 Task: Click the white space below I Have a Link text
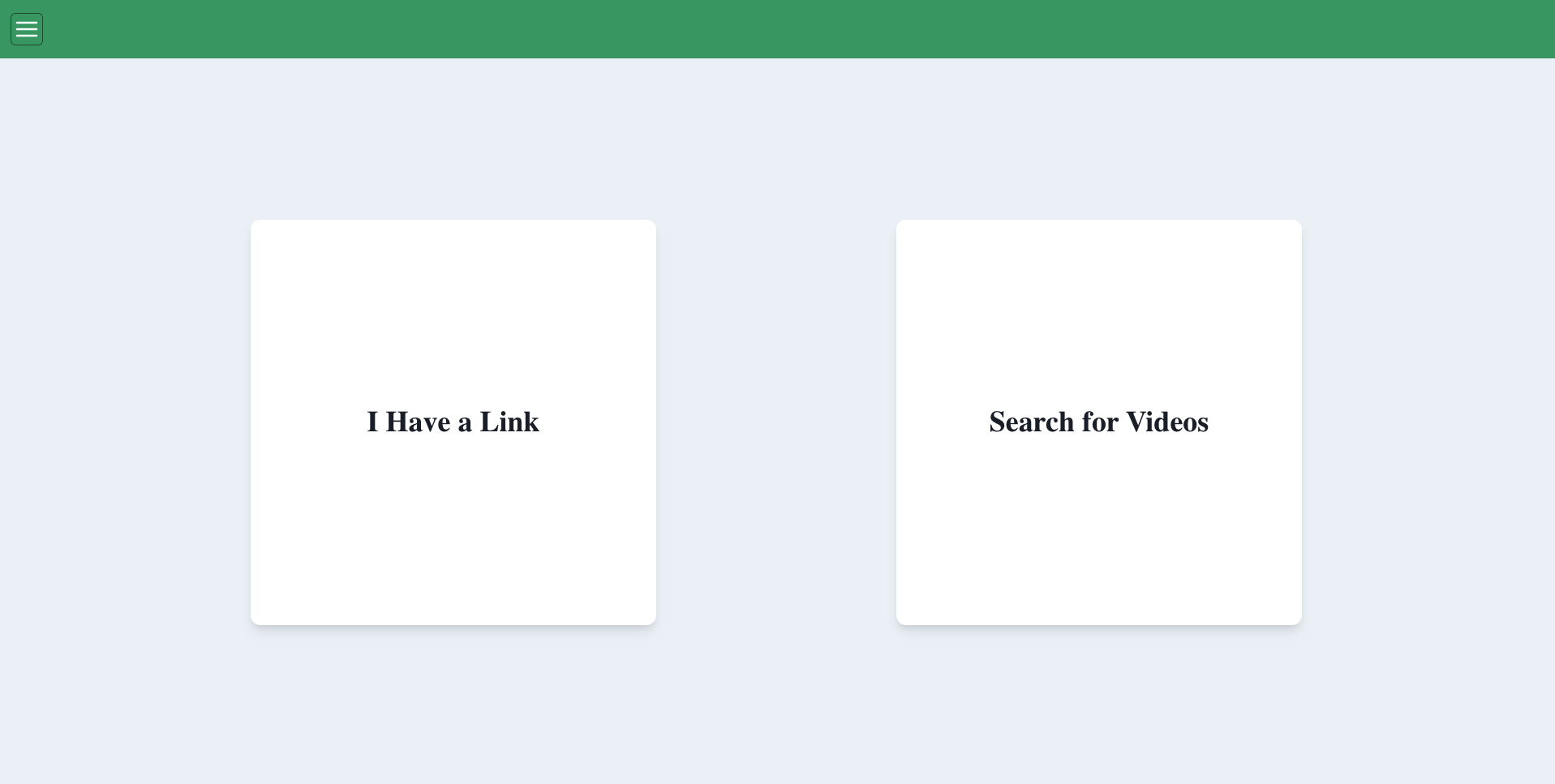click(453, 531)
